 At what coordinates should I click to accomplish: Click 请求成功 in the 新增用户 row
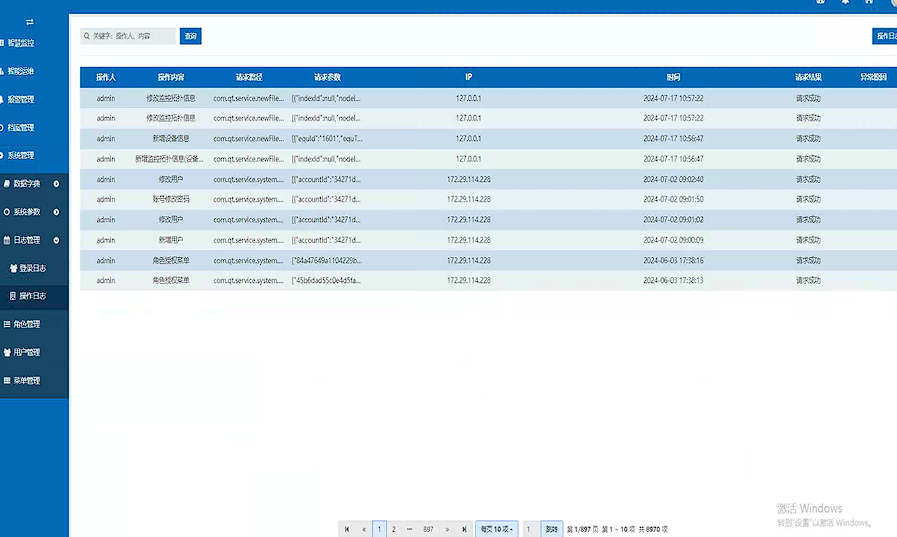point(808,240)
